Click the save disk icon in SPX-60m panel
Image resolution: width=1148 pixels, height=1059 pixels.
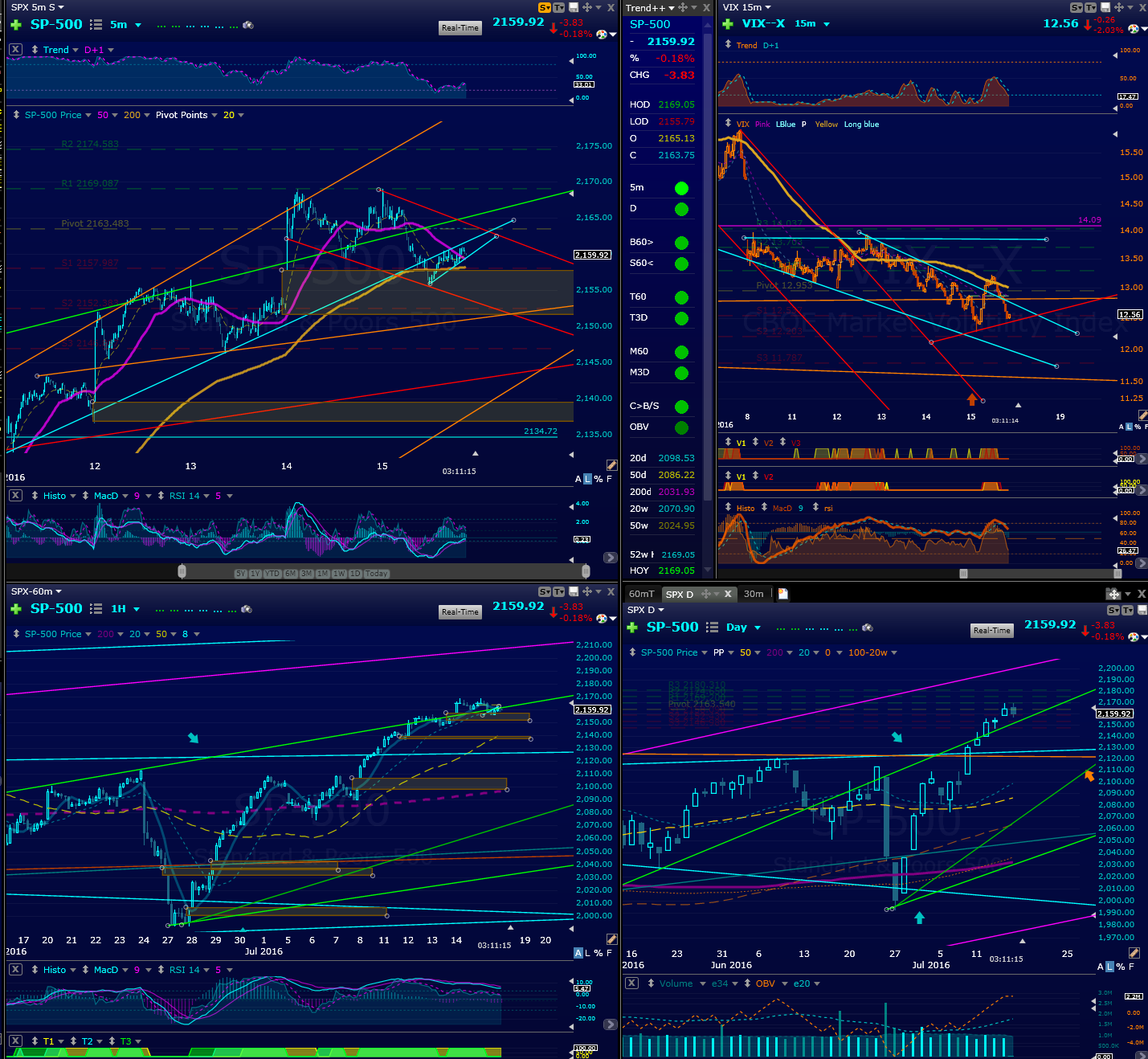pos(573,591)
